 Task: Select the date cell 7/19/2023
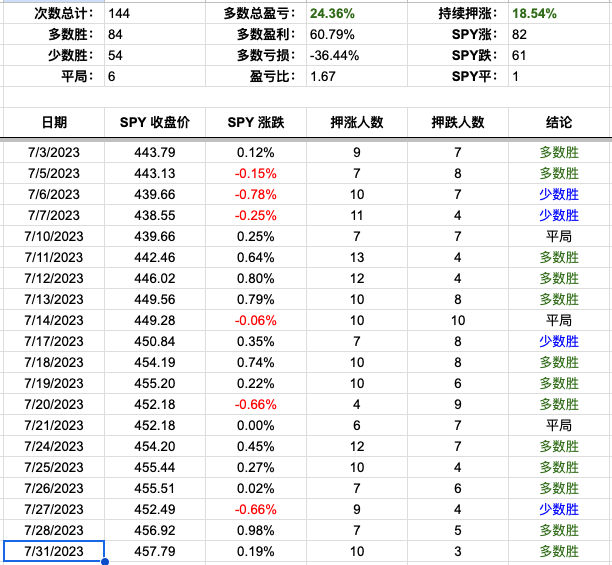coord(54,384)
